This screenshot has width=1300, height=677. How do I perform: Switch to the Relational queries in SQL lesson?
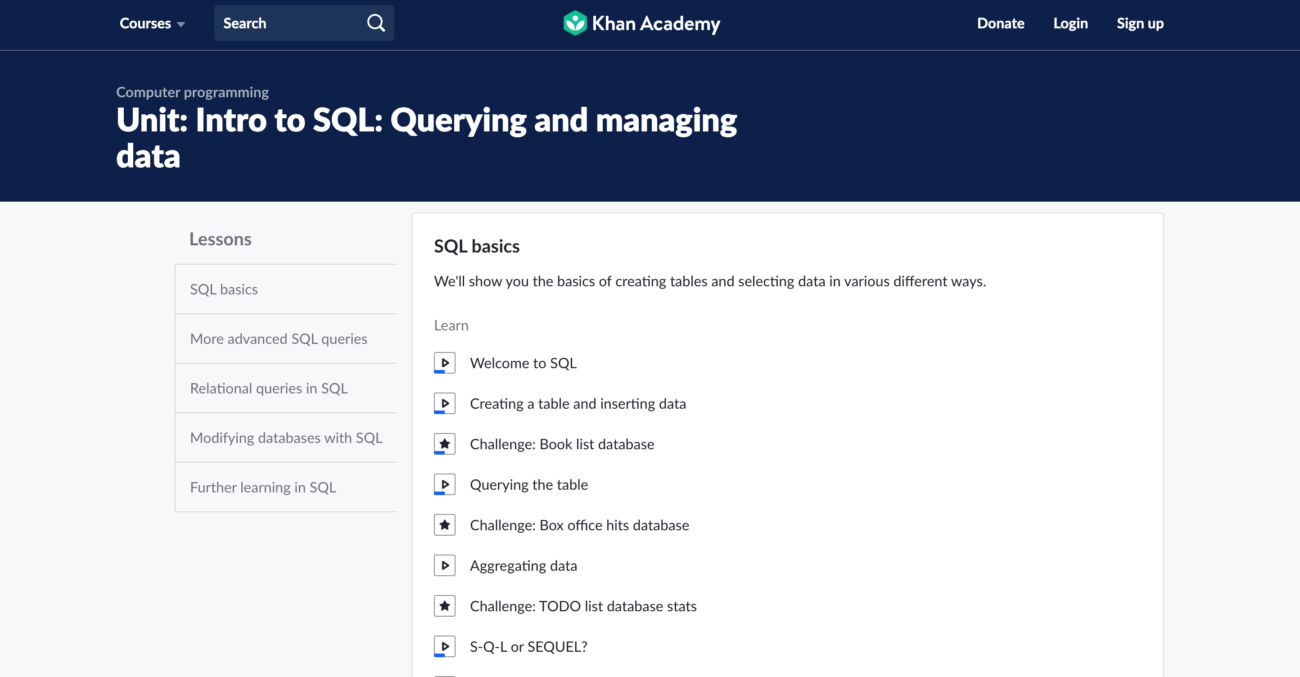(x=269, y=388)
